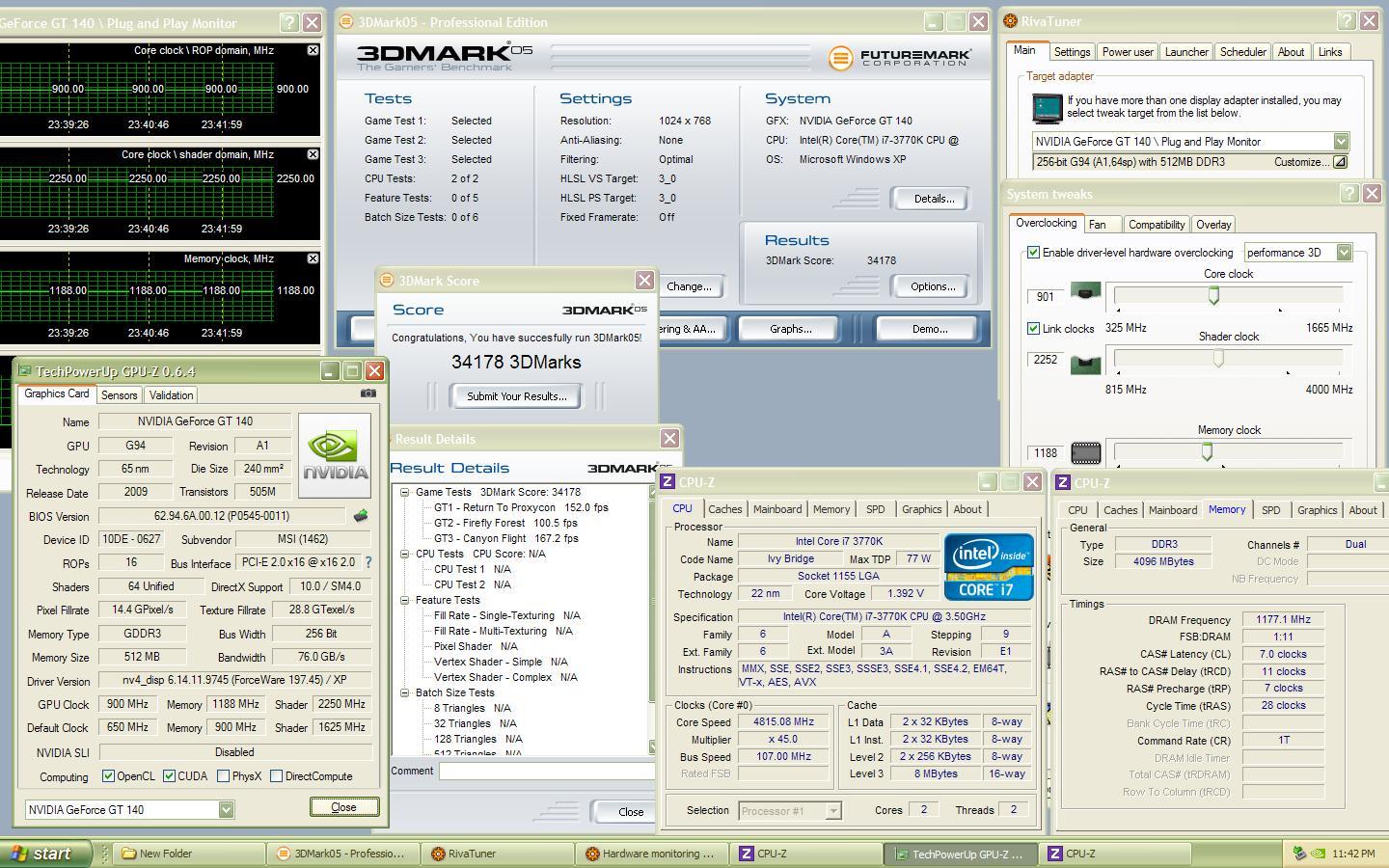Open Caches tab in left CPU-Z window
The image size is (1389, 868).
tap(724, 509)
